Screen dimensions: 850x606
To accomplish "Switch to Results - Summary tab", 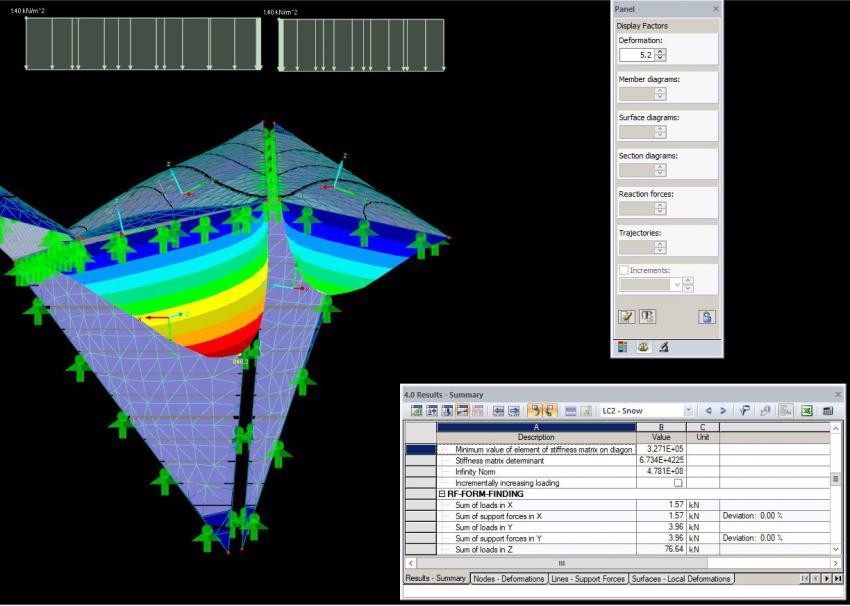I will tap(435, 578).
